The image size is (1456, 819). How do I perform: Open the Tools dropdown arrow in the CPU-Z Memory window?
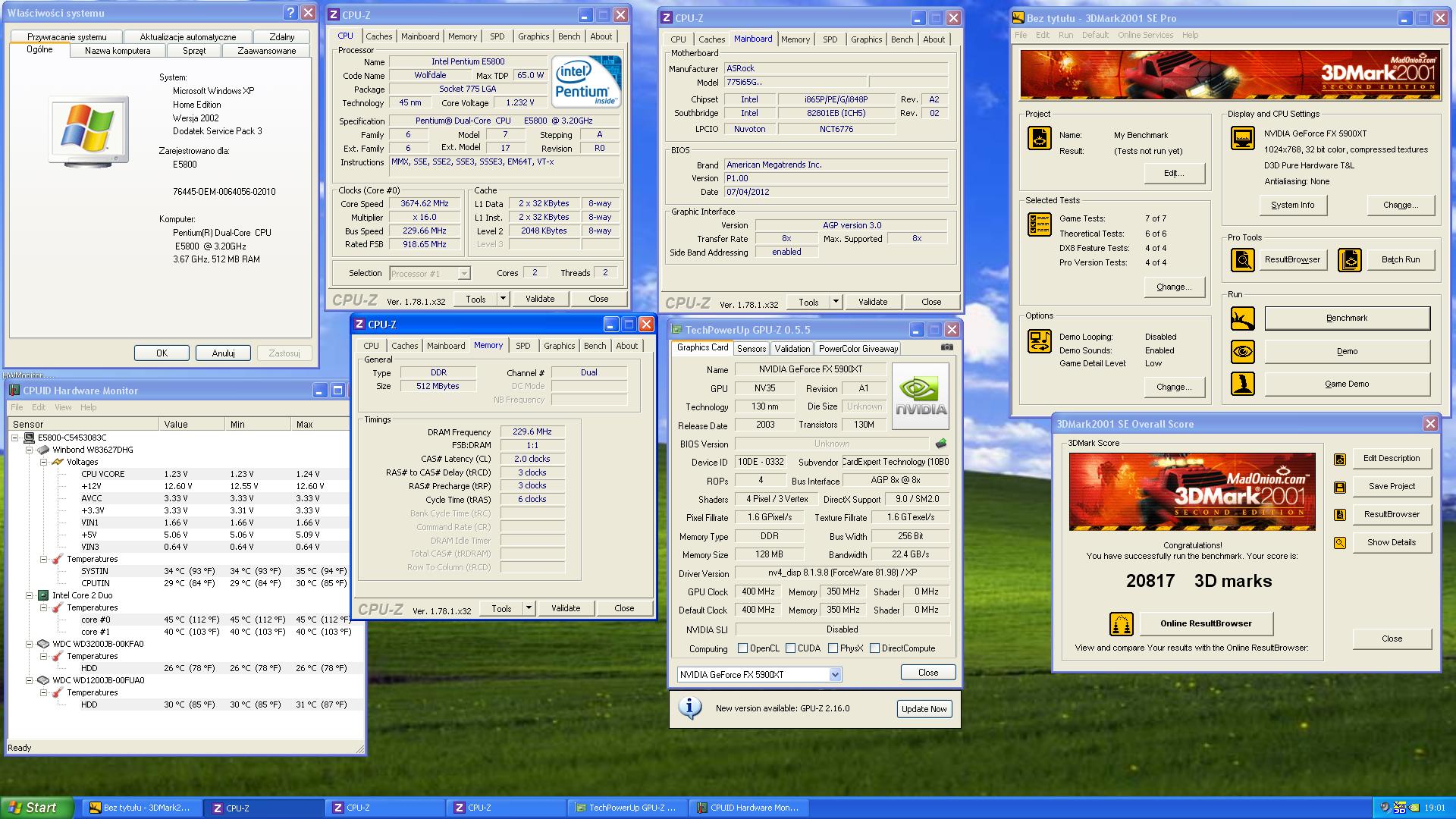click(x=529, y=609)
